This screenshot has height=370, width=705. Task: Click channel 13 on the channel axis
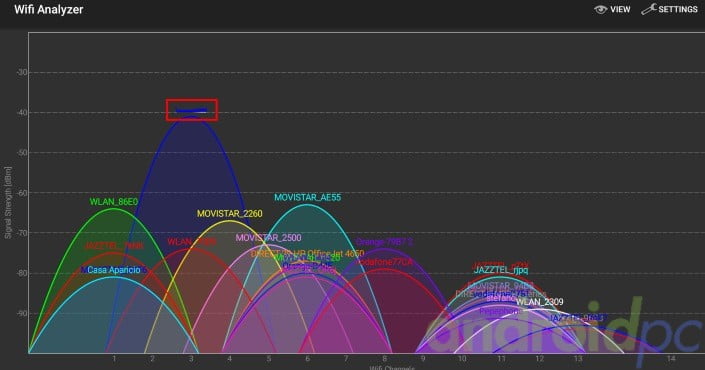(578, 359)
